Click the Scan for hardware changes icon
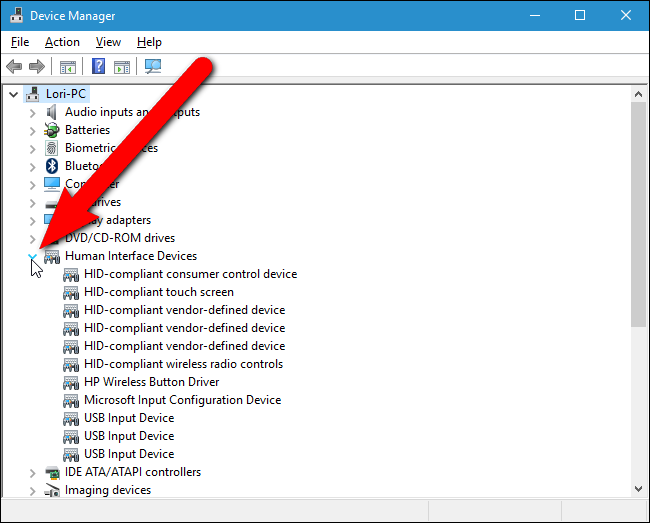The height and width of the screenshot is (523, 650). click(x=153, y=67)
